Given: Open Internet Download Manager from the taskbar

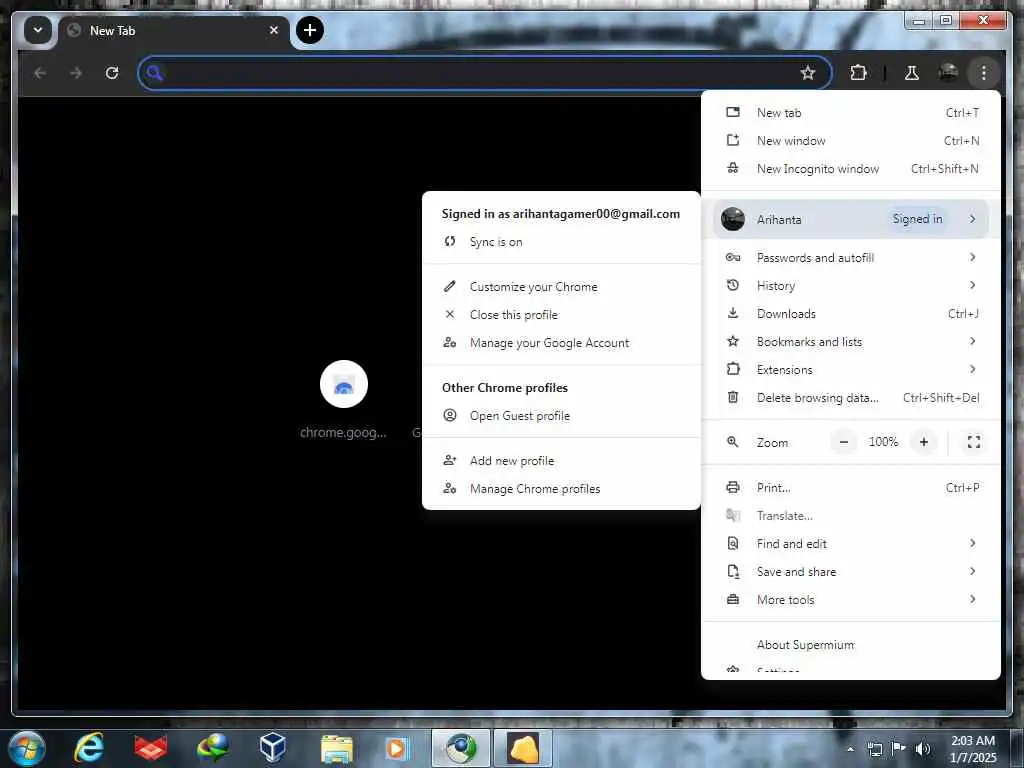Looking at the screenshot, I should 213,748.
